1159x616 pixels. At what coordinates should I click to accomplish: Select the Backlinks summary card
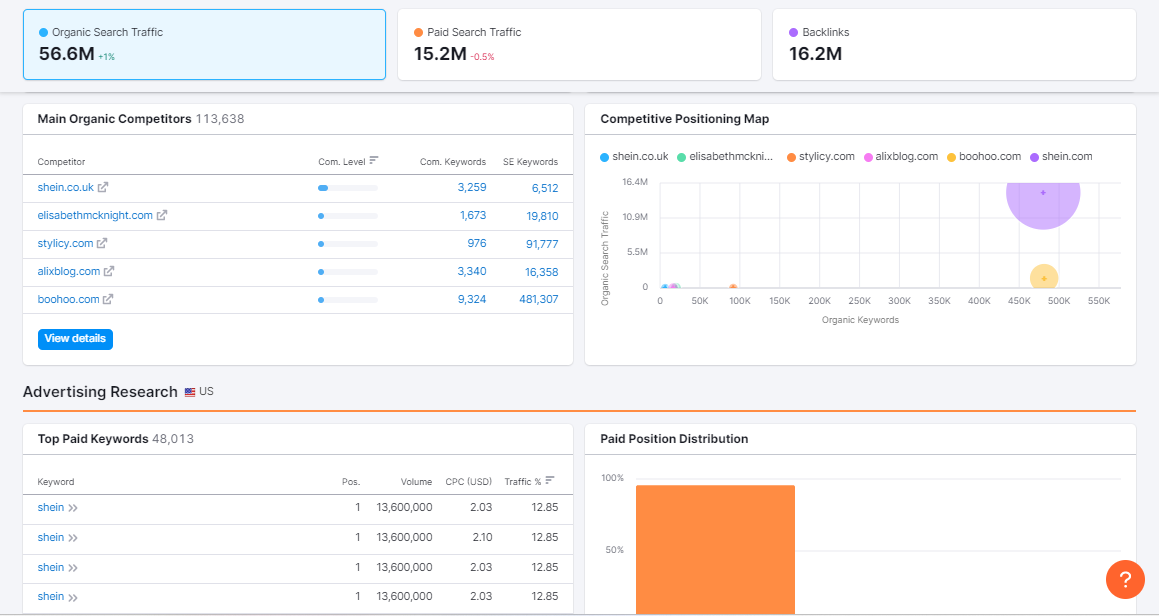coord(954,45)
